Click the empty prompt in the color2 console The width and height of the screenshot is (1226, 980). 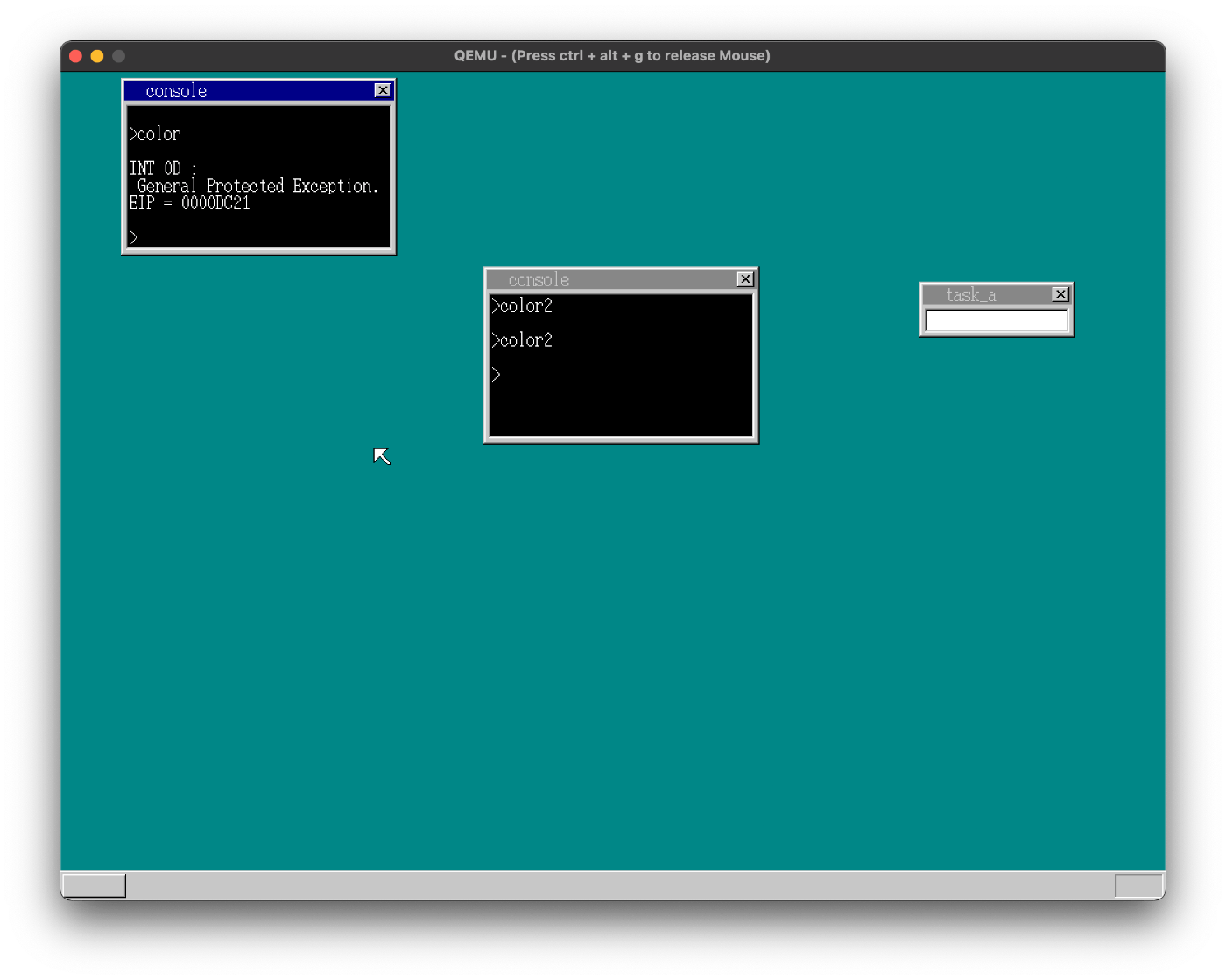click(x=496, y=375)
